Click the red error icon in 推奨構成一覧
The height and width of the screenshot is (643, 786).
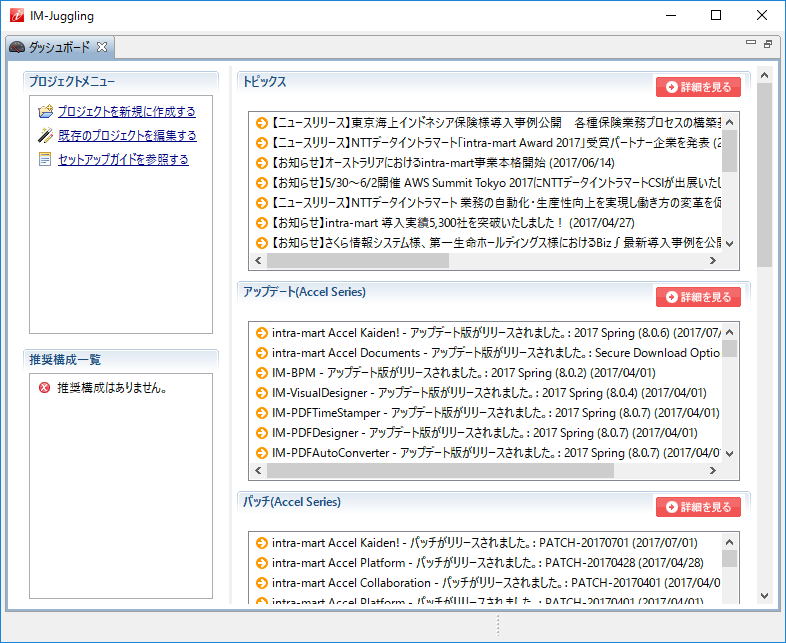tap(45, 387)
